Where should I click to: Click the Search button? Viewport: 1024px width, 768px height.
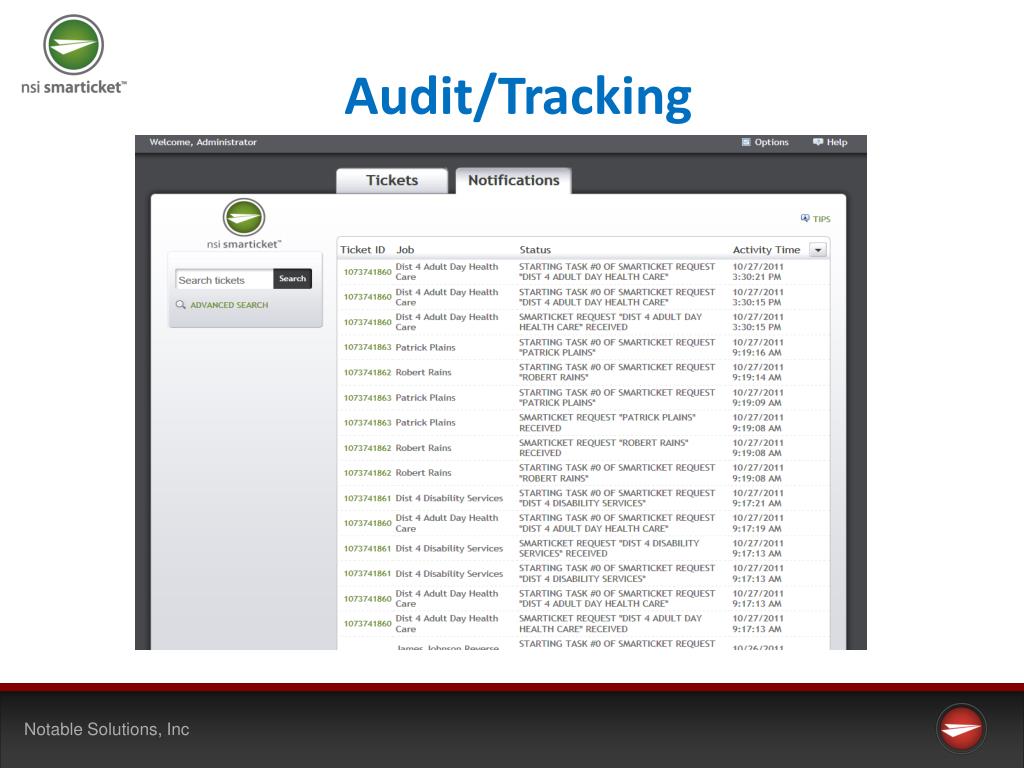pyautogui.click(x=293, y=278)
